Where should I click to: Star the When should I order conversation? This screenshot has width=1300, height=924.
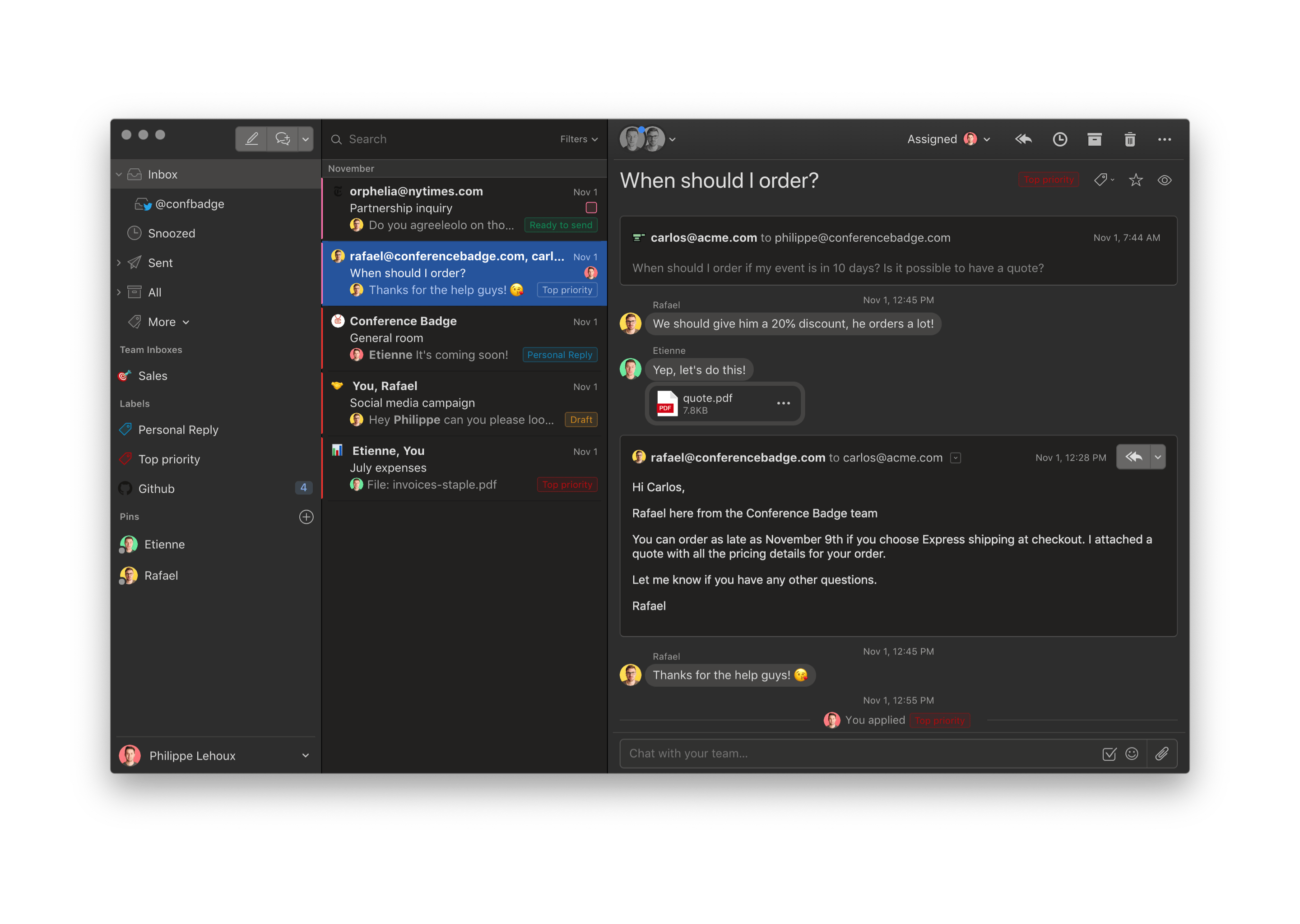coord(1136,180)
